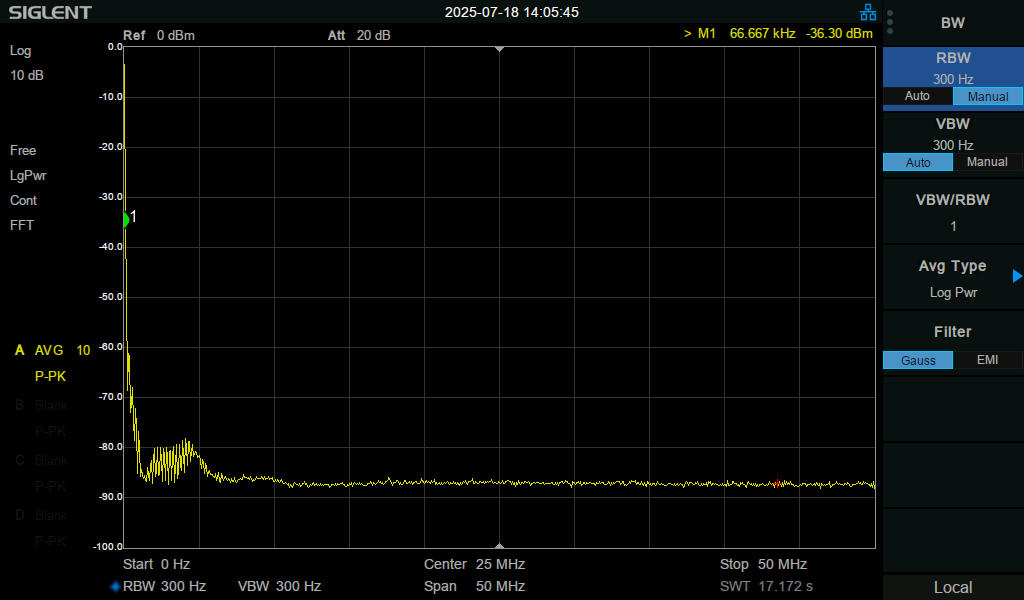Choose the EMI filter type
1024x600 pixels.
tap(987, 360)
